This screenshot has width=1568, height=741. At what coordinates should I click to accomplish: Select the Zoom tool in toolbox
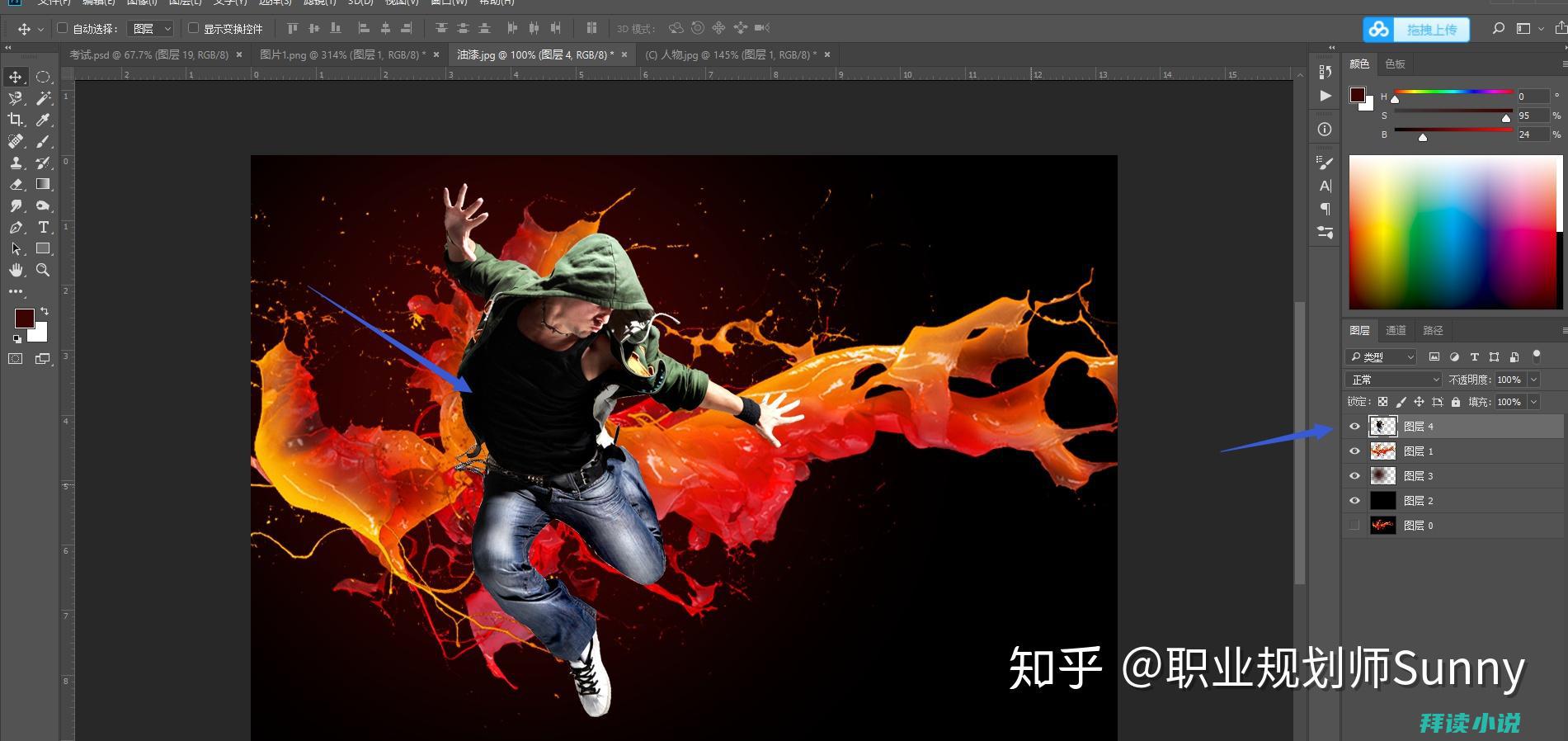pos(44,270)
